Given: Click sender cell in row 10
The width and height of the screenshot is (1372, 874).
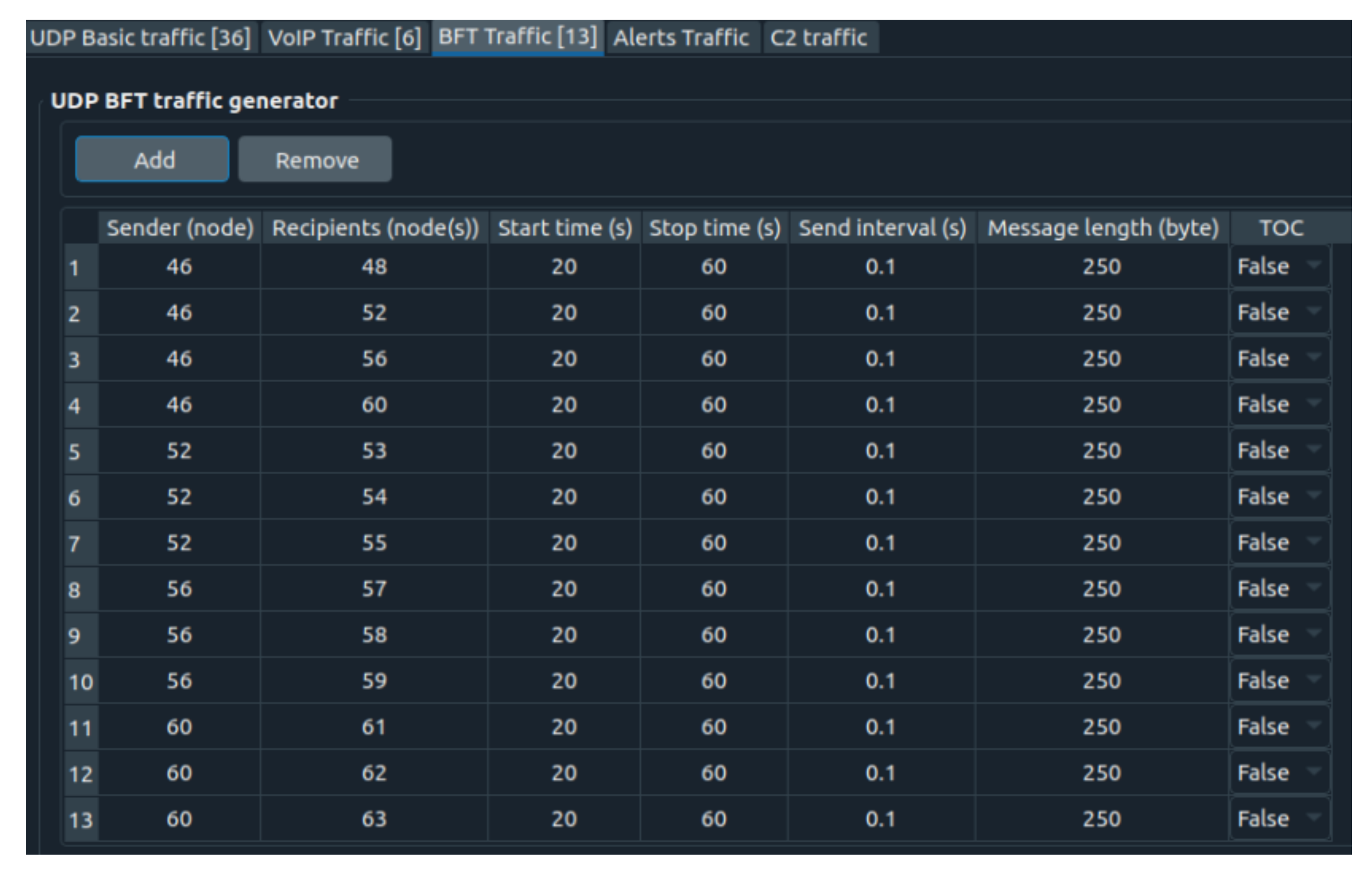Looking at the screenshot, I should [179, 681].
